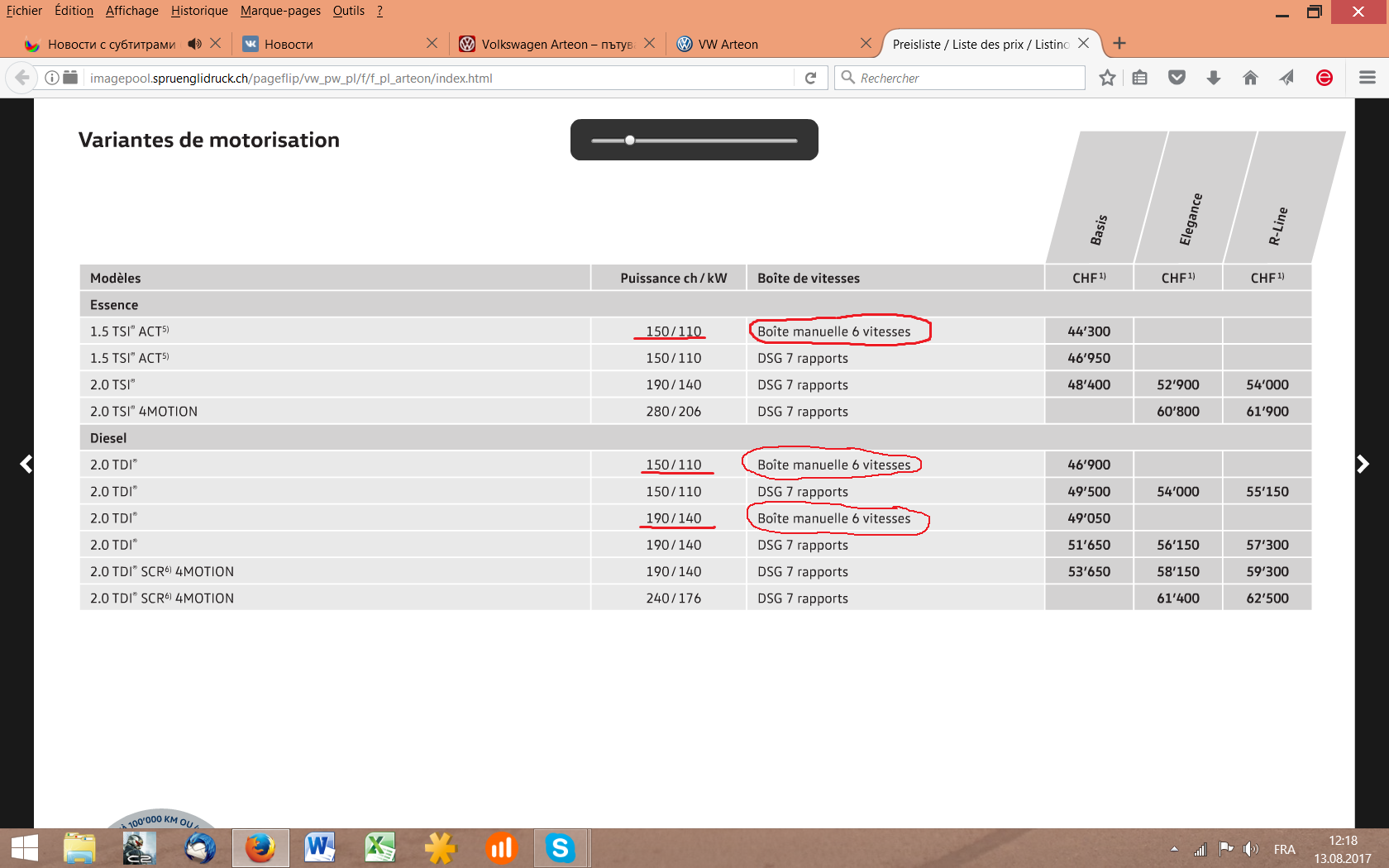Viewport: 1389px width, 868px height.
Task: Open the bookmarks list icon
Action: coord(1140,78)
